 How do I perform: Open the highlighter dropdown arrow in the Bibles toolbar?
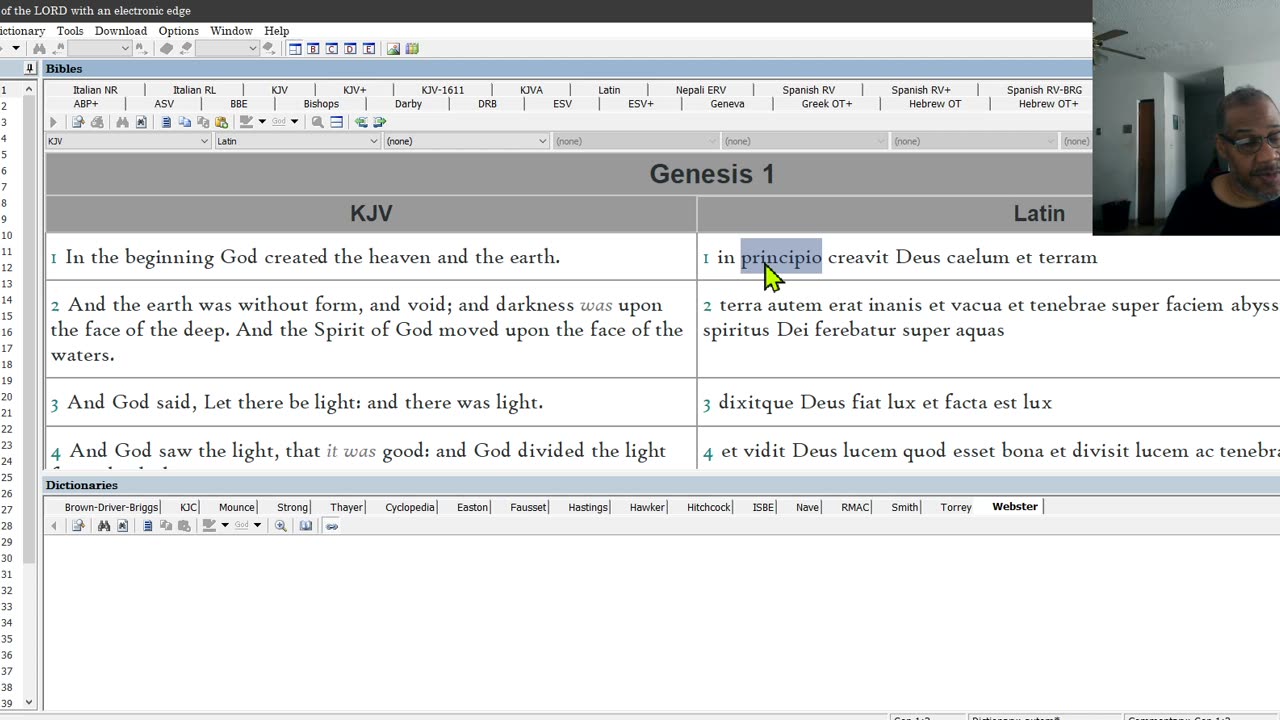pos(262,122)
